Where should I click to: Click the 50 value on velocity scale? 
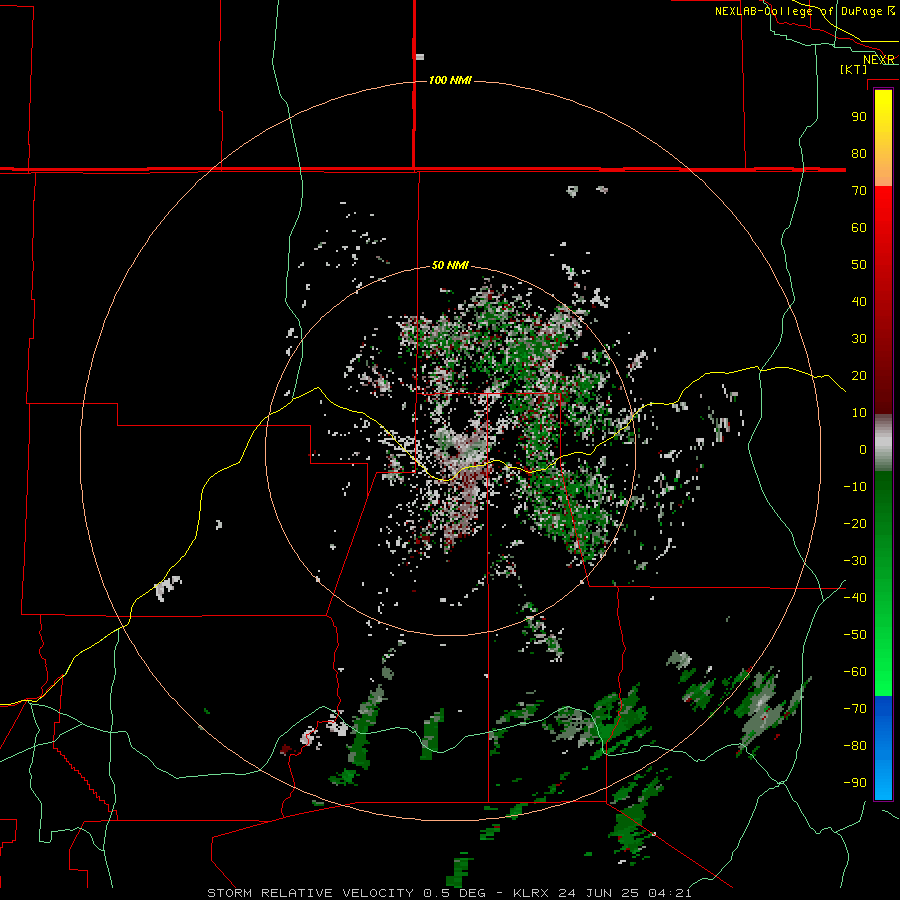pos(859,265)
